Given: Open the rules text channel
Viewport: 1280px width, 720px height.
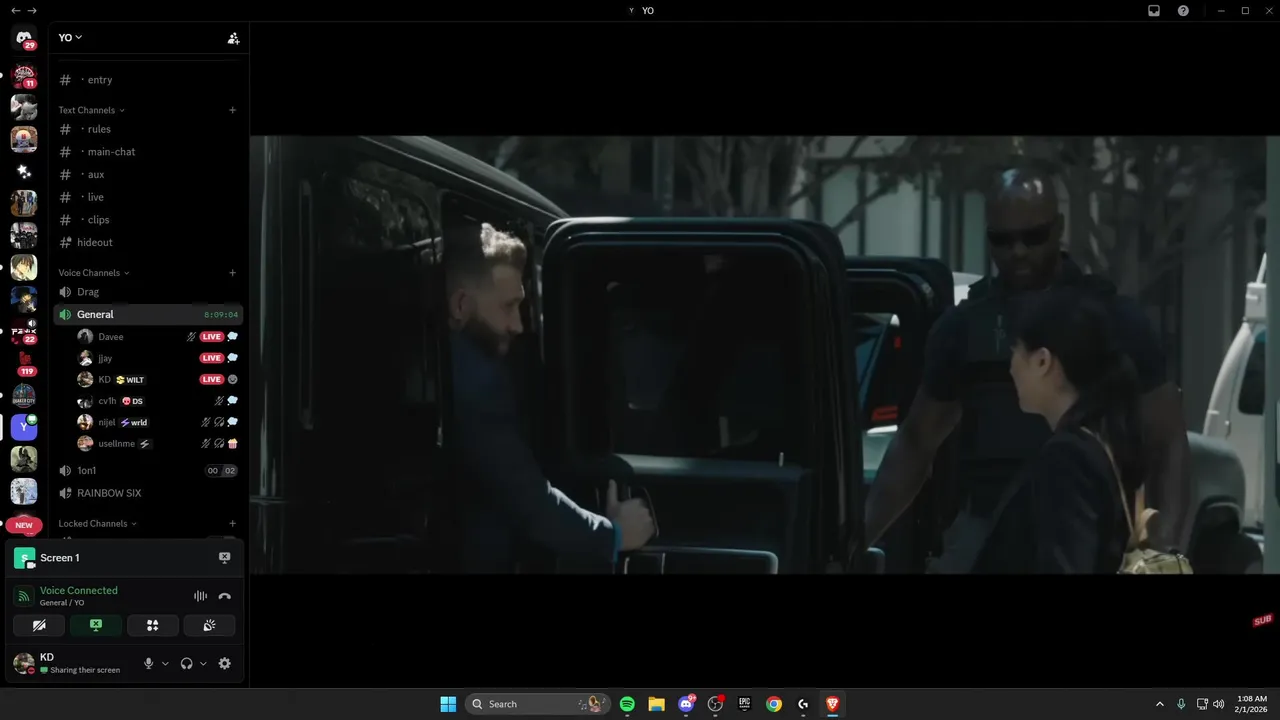Looking at the screenshot, I should 148,129.
